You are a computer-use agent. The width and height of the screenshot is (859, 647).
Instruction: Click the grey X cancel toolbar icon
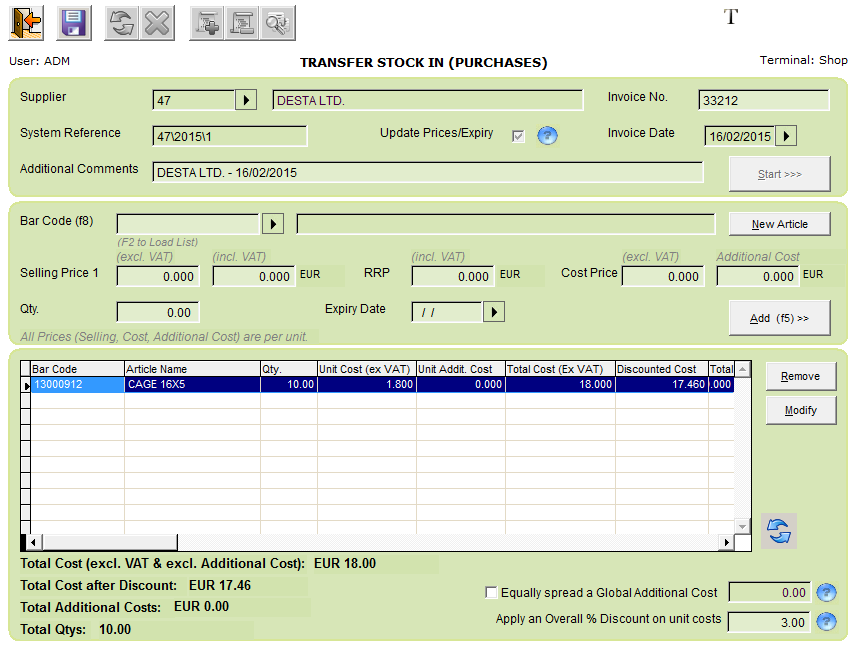[x=156, y=22]
